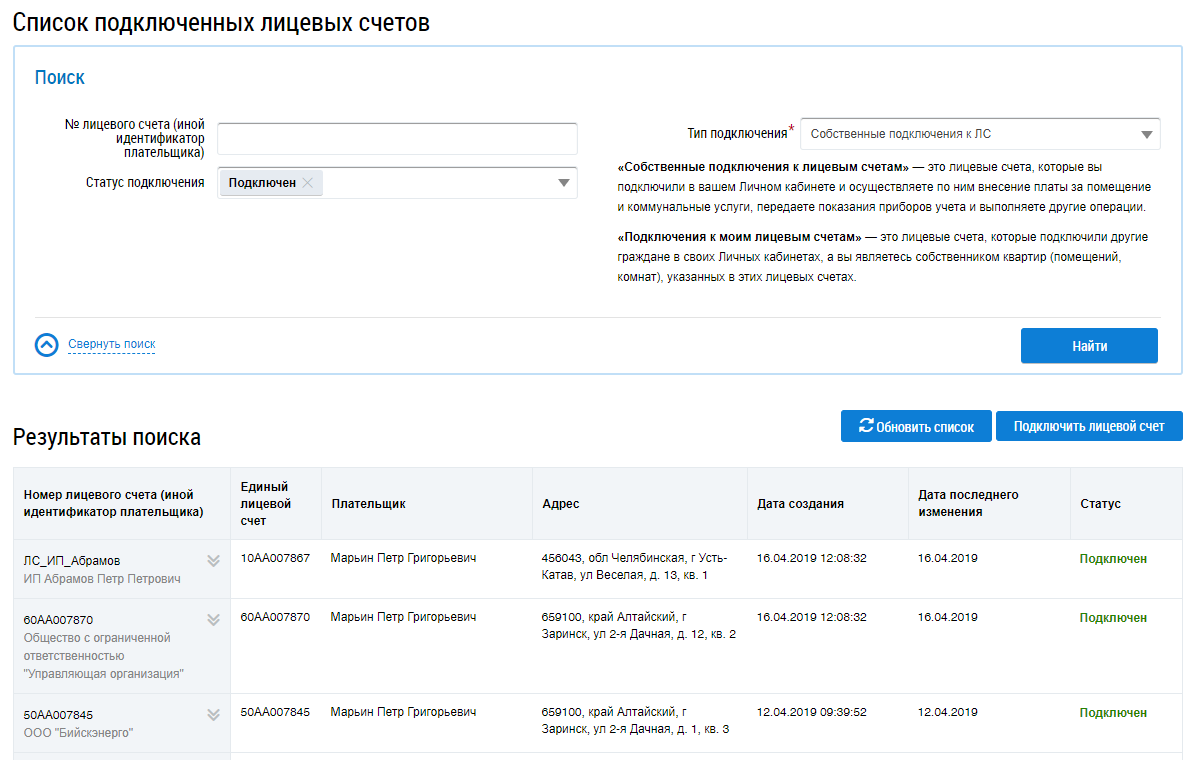This screenshot has width=1192, height=760.
Task: Expand row details for ЛС_ИП_Абрамов
Action: 213,561
